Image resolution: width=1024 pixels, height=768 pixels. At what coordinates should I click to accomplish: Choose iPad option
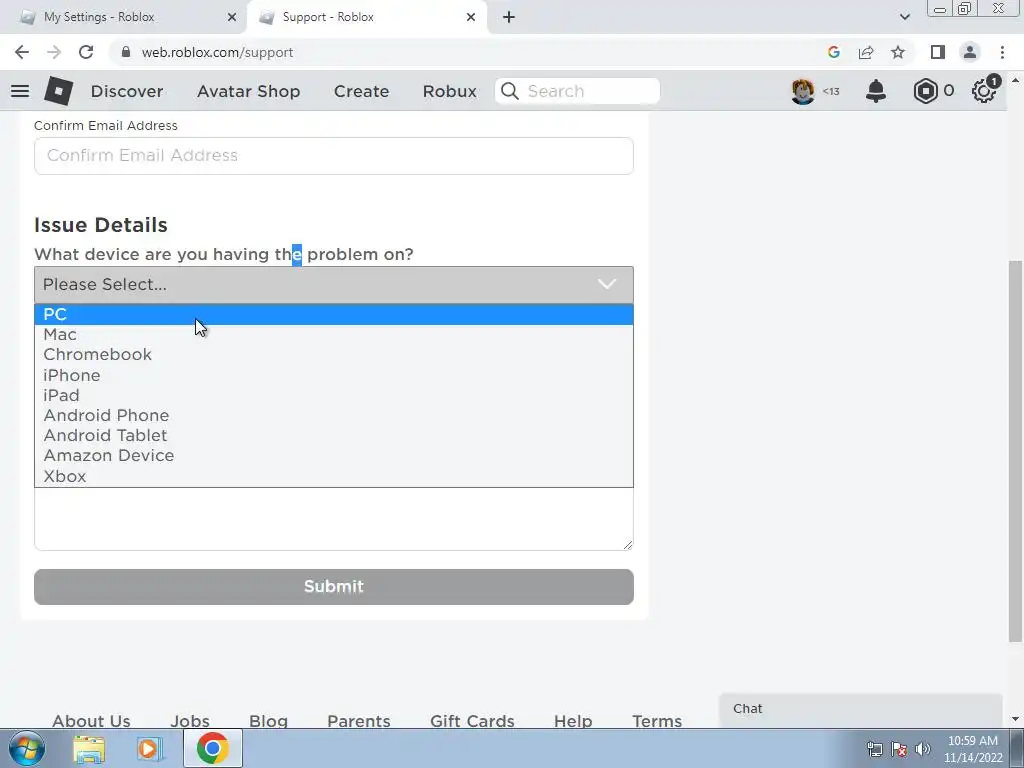334,395
